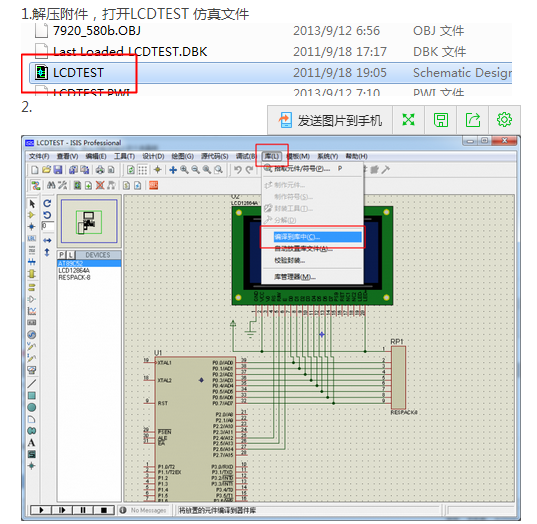The image size is (537, 524).
Task: Click the undo arrow in toolbar
Action: [x=238, y=170]
